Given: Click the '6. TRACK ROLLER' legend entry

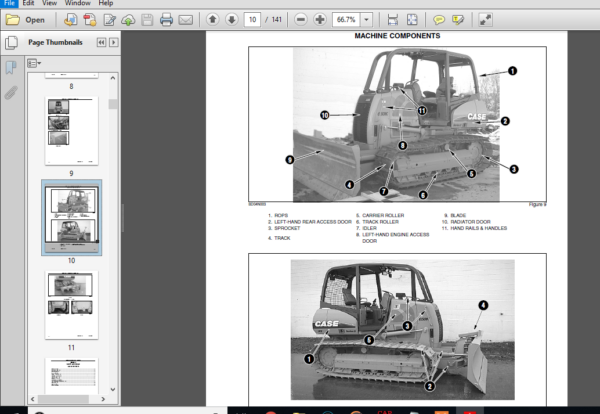Looking at the screenshot, I should pos(377,222).
